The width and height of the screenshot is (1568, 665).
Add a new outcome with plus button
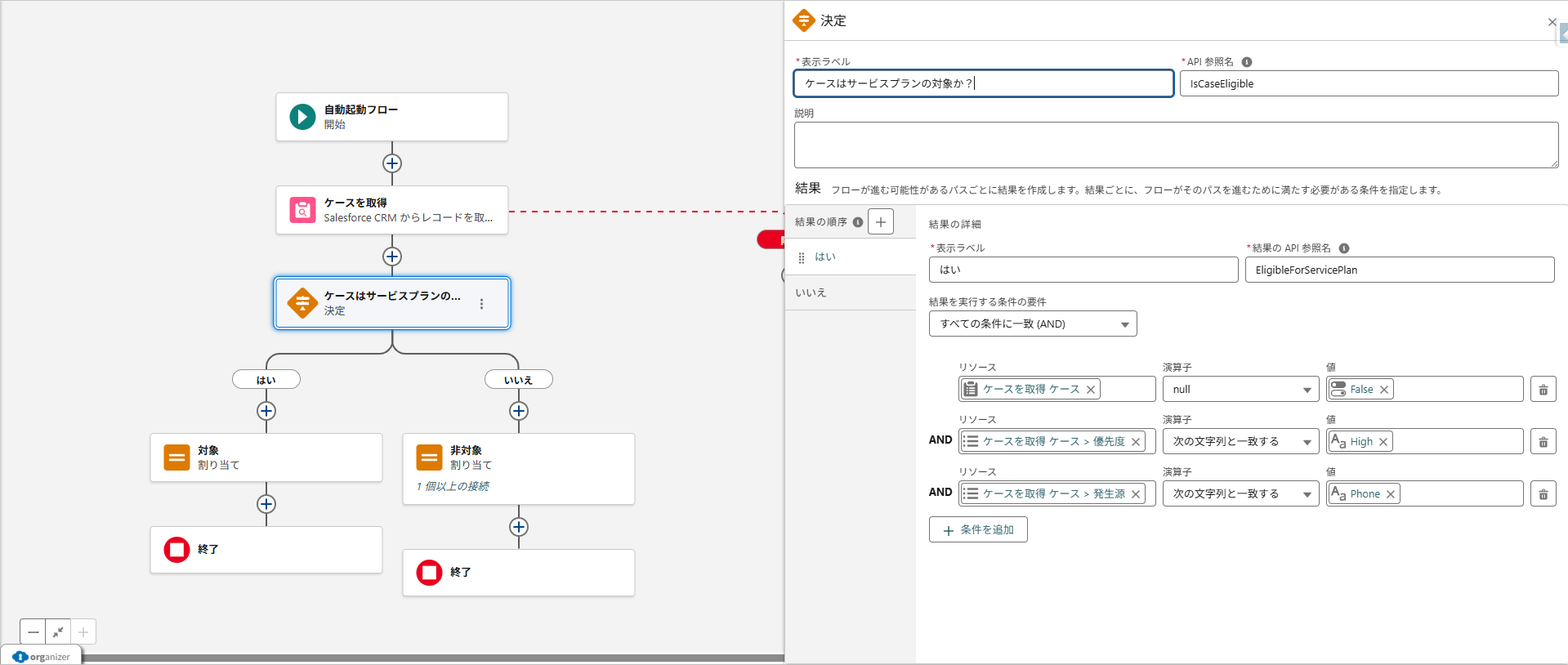click(x=880, y=222)
